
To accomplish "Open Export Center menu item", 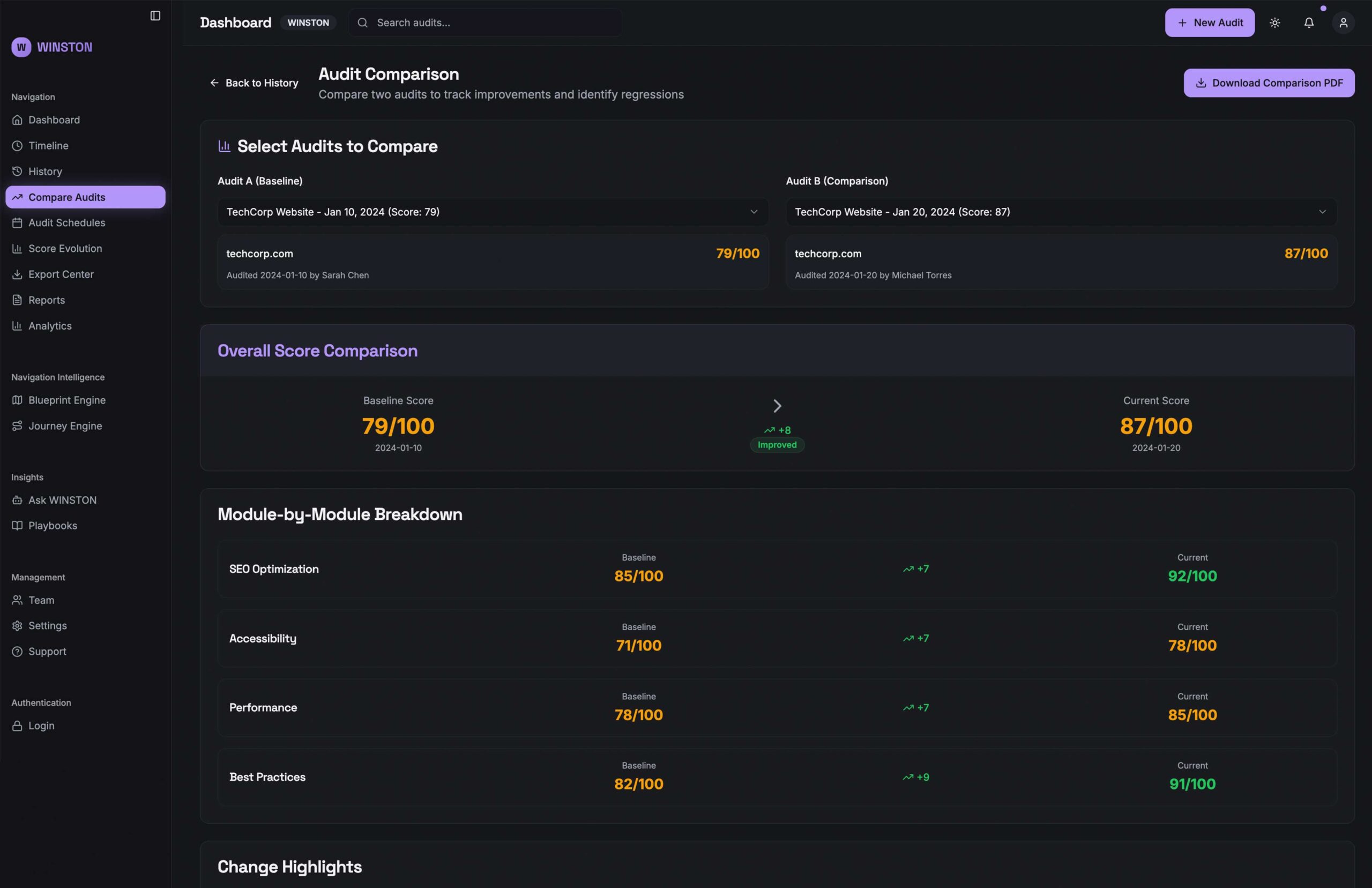I will tap(61, 274).
